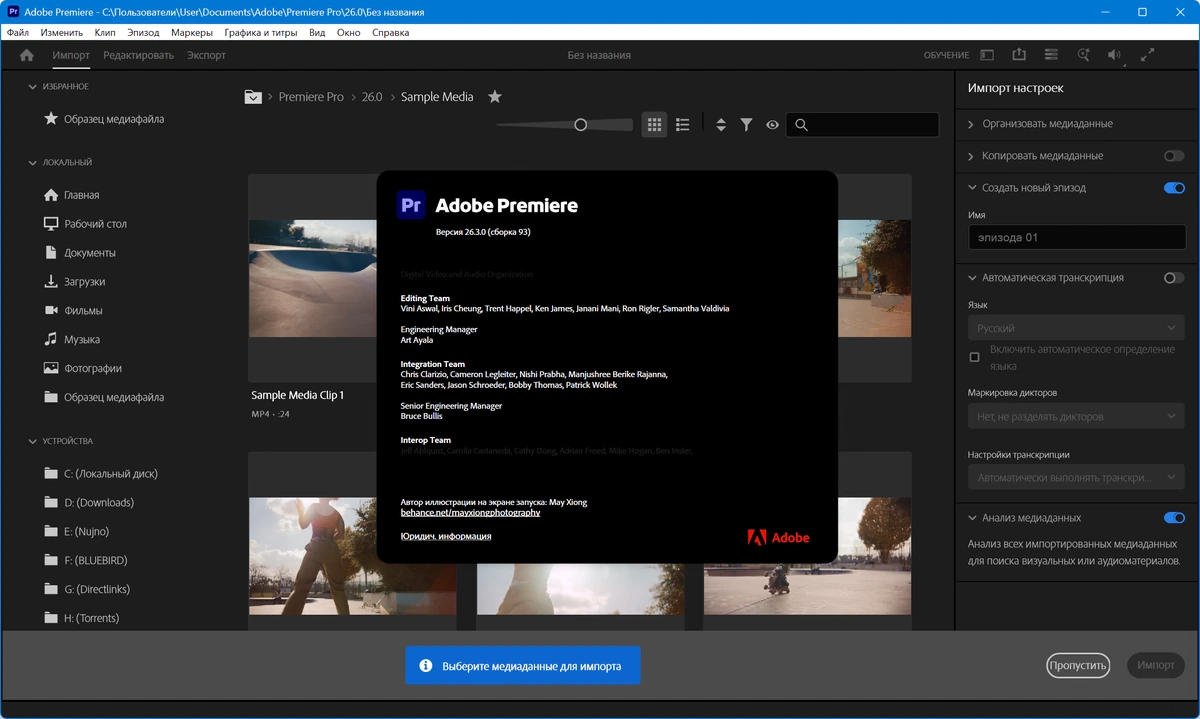Open drive C: (Локальный диск)
The width and height of the screenshot is (1200, 719).
click(x=100, y=474)
